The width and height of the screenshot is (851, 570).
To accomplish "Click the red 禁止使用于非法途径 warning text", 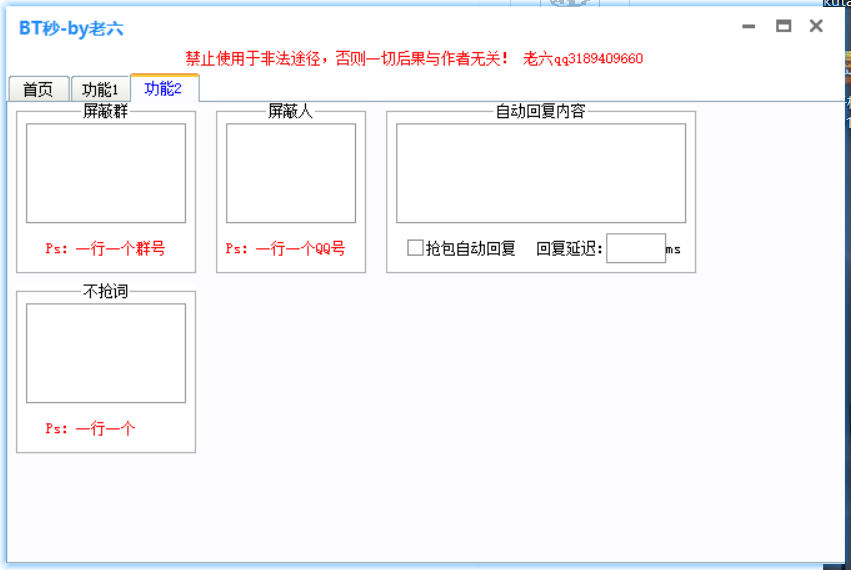I will 347,59.
